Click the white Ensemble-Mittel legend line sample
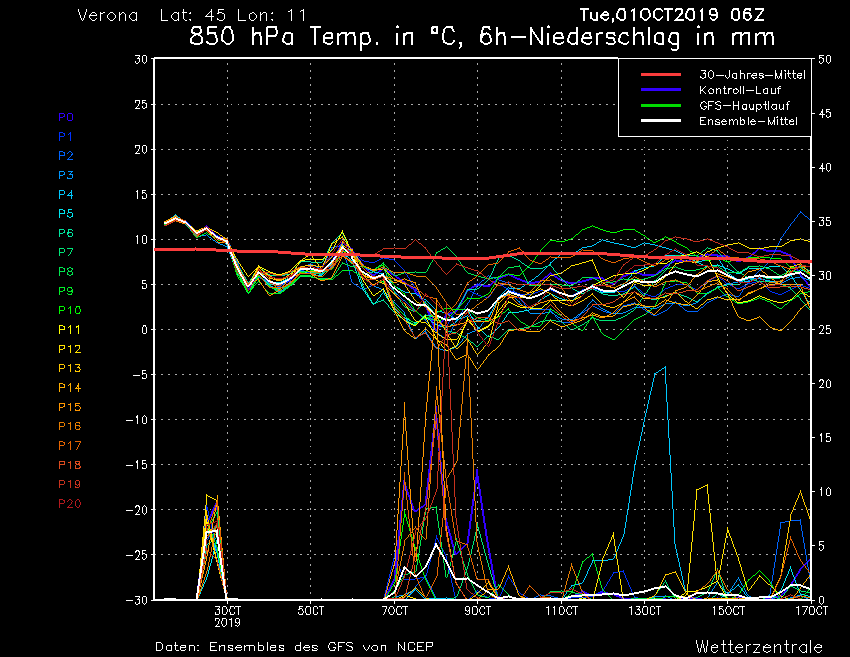Screen dimensions: 850x657 pyautogui.click(x=661, y=120)
